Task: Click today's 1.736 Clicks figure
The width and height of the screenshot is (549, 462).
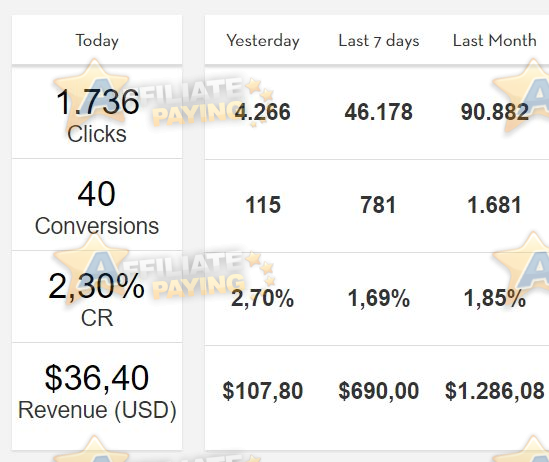Action: click(x=97, y=113)
